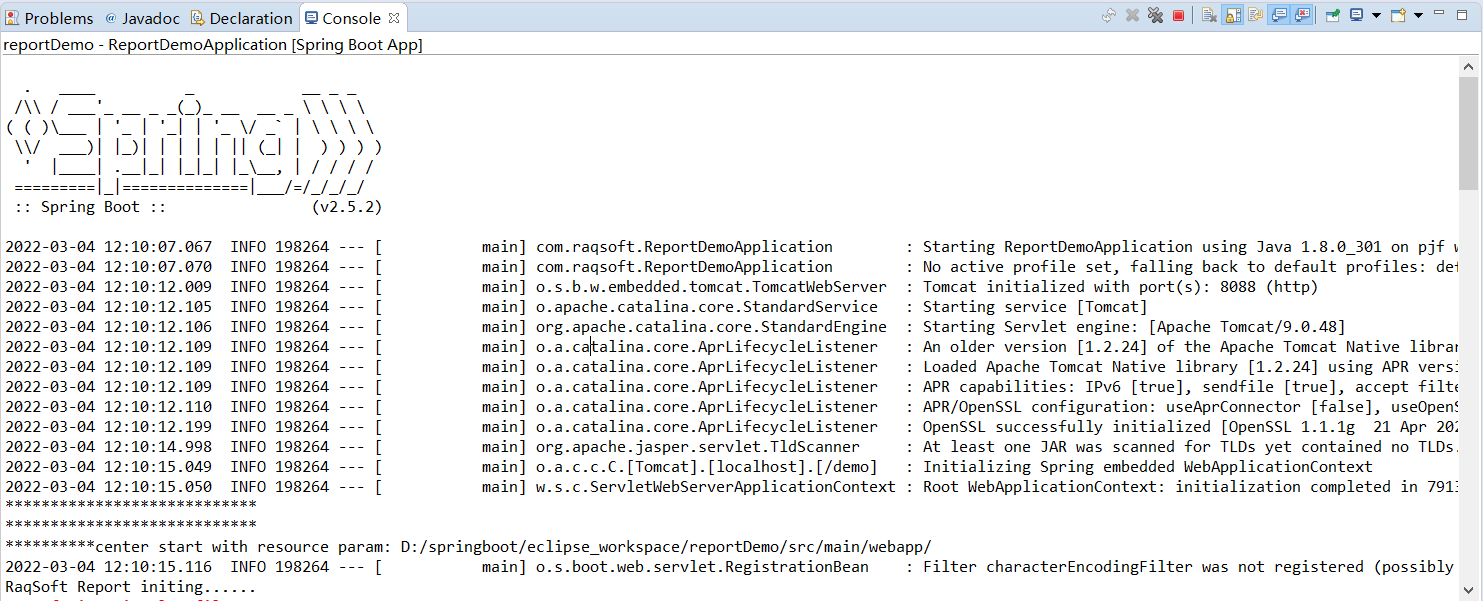Click 'Loaded Apache Tomcat Native library' message
This screenshot has width=1483, height=601.
click(1189, 367)
